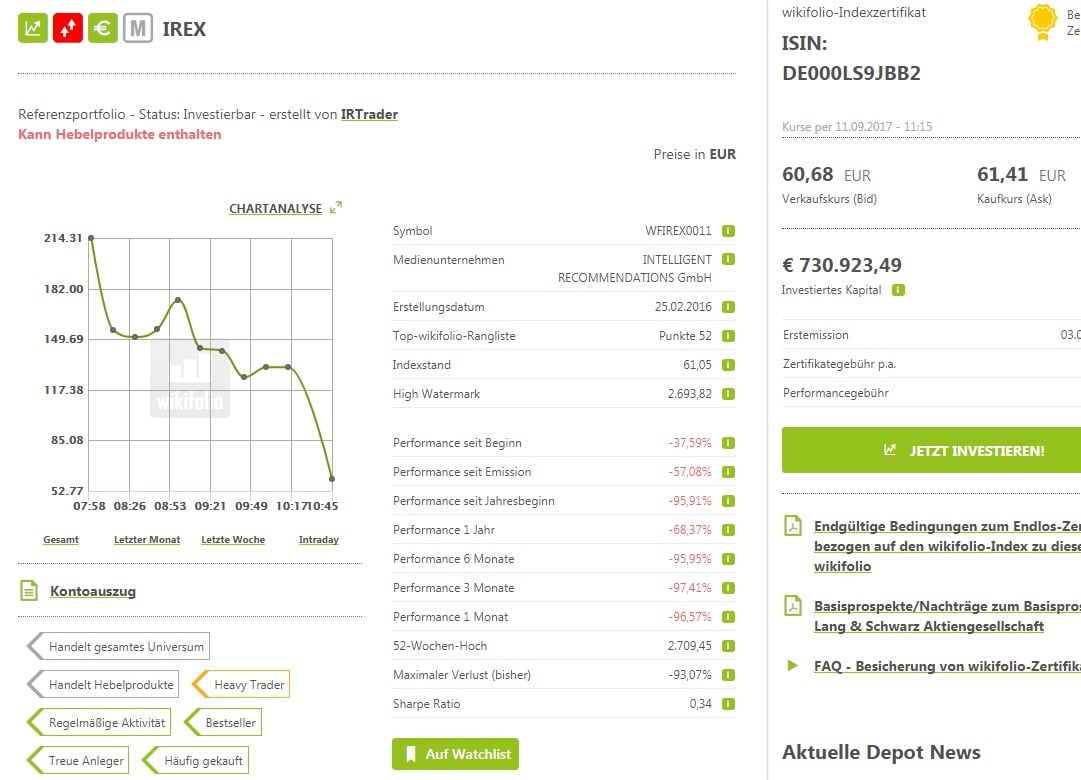Switch chart to Gesamt timeframe
Image resolution: width=1081 pixels, height=780 pixels.
tap(61, 540)
